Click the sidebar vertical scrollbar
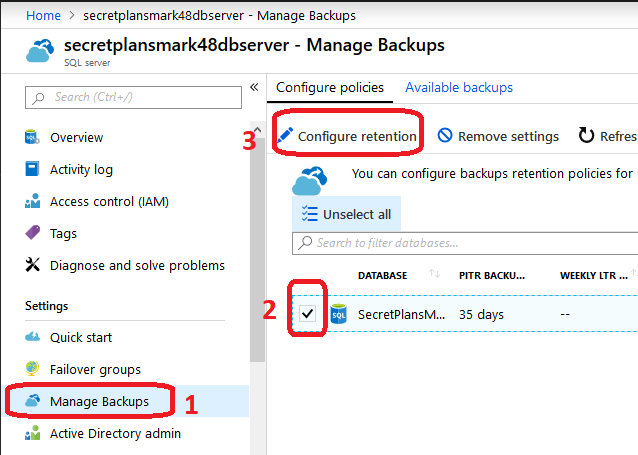638x455 pixels. (257, 249)
